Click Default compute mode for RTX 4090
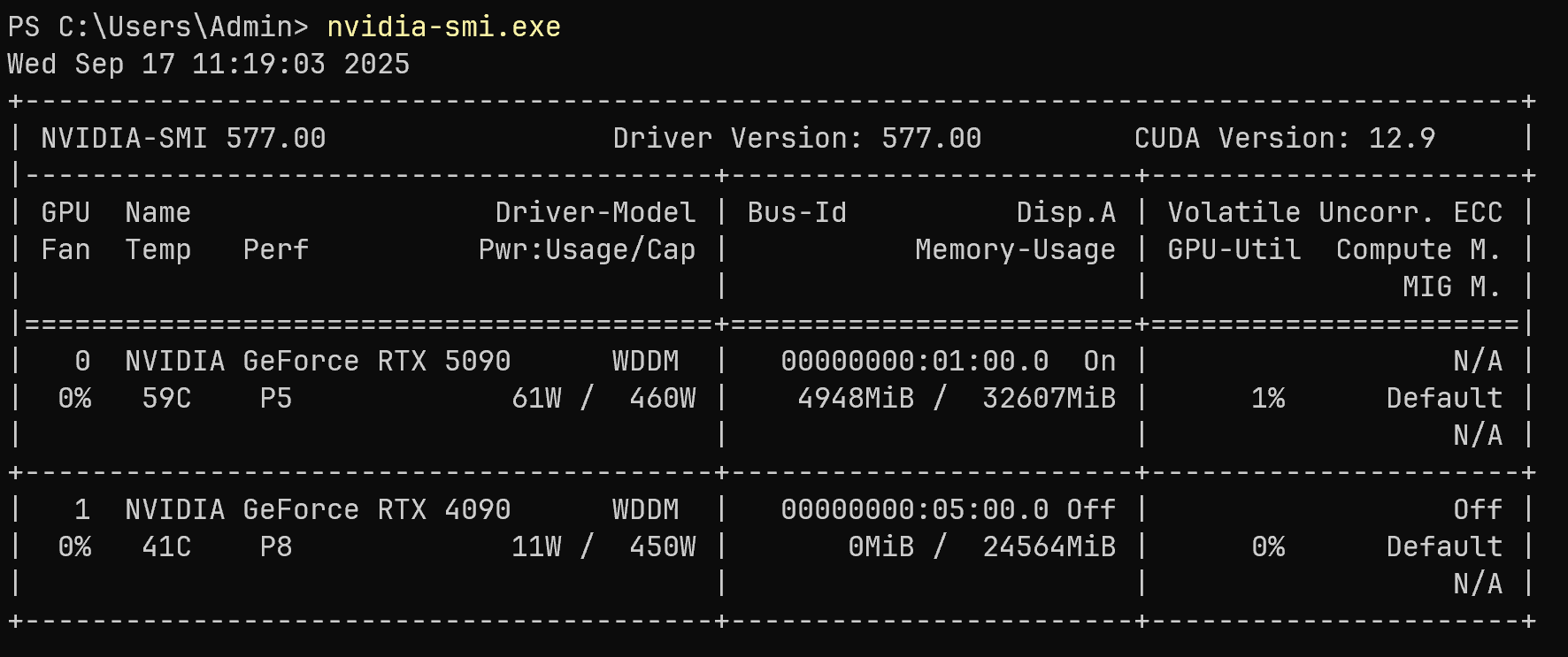 pyautogui.click(x=1445, y=546)
